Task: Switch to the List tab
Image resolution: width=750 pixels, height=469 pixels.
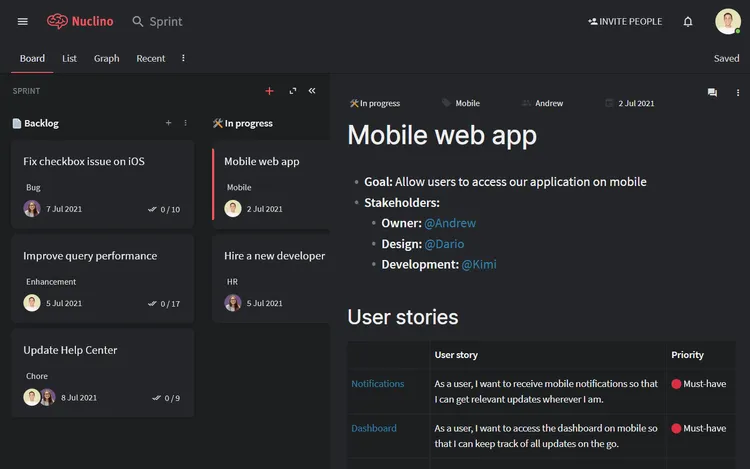Action: click(69, 58)
